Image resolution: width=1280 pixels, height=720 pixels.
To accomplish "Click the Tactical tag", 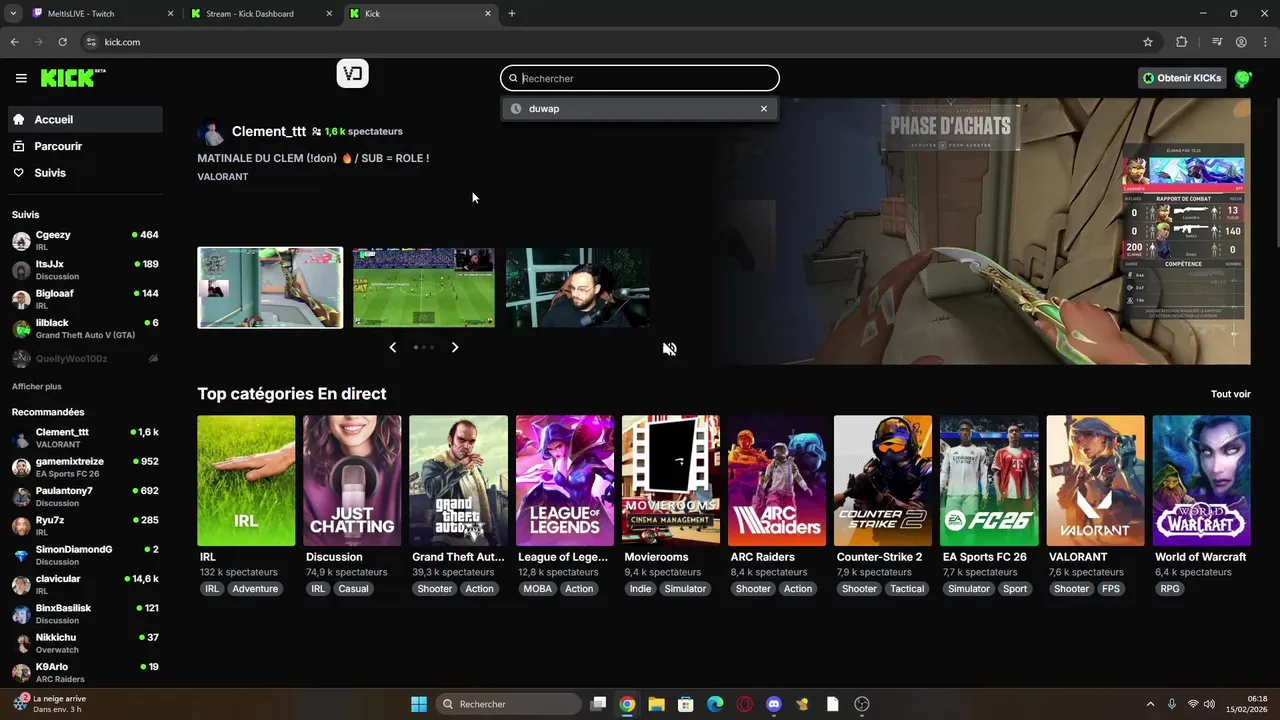I will click(x=907, y=589).
